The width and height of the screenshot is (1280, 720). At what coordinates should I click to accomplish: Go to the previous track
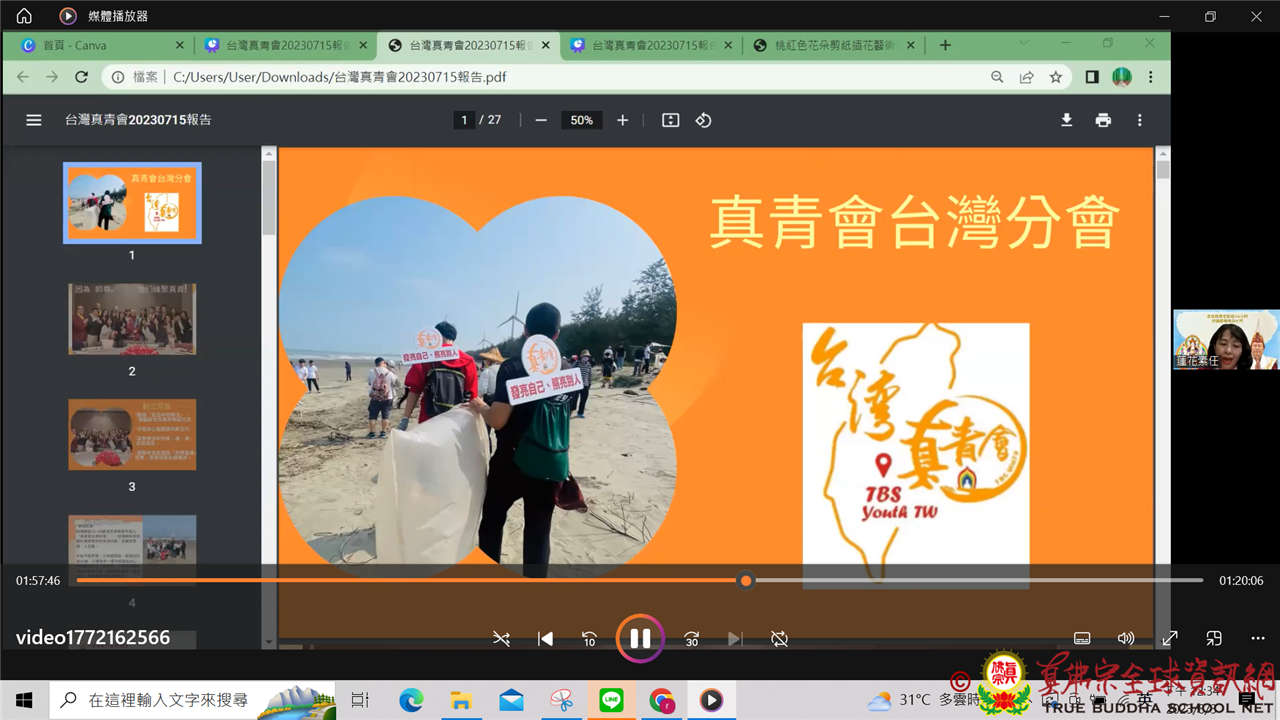[545, 638]
